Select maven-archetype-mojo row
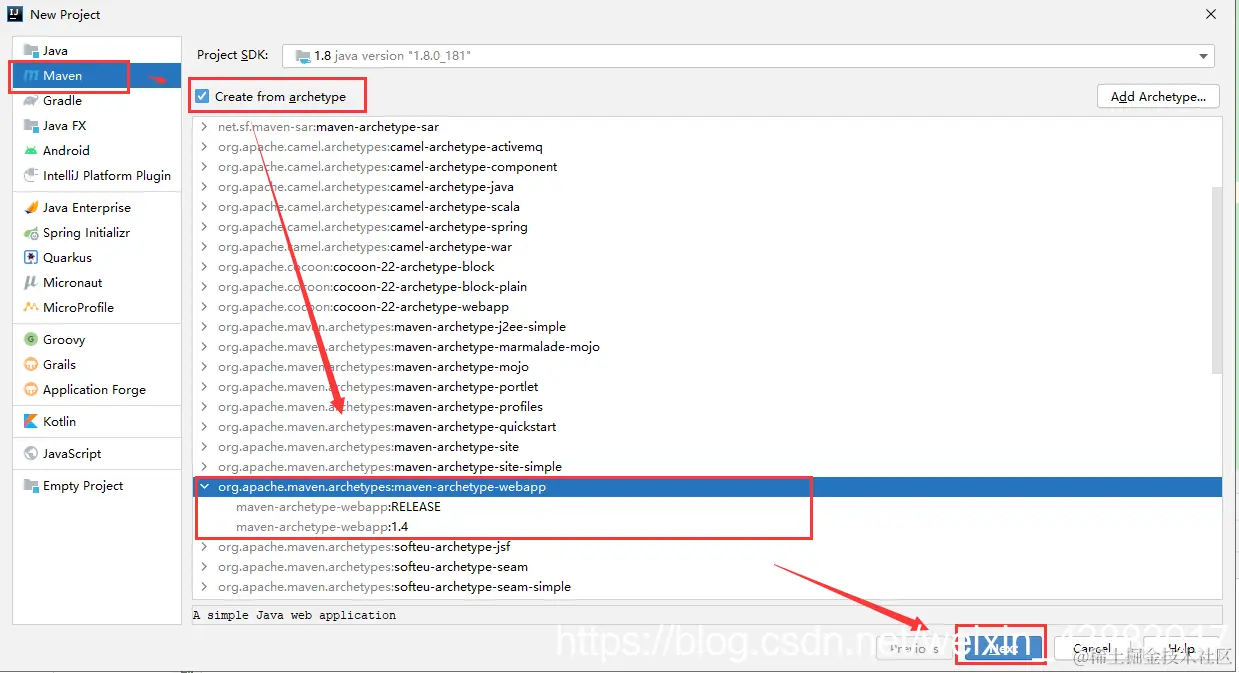 click(x=708, y=367)
